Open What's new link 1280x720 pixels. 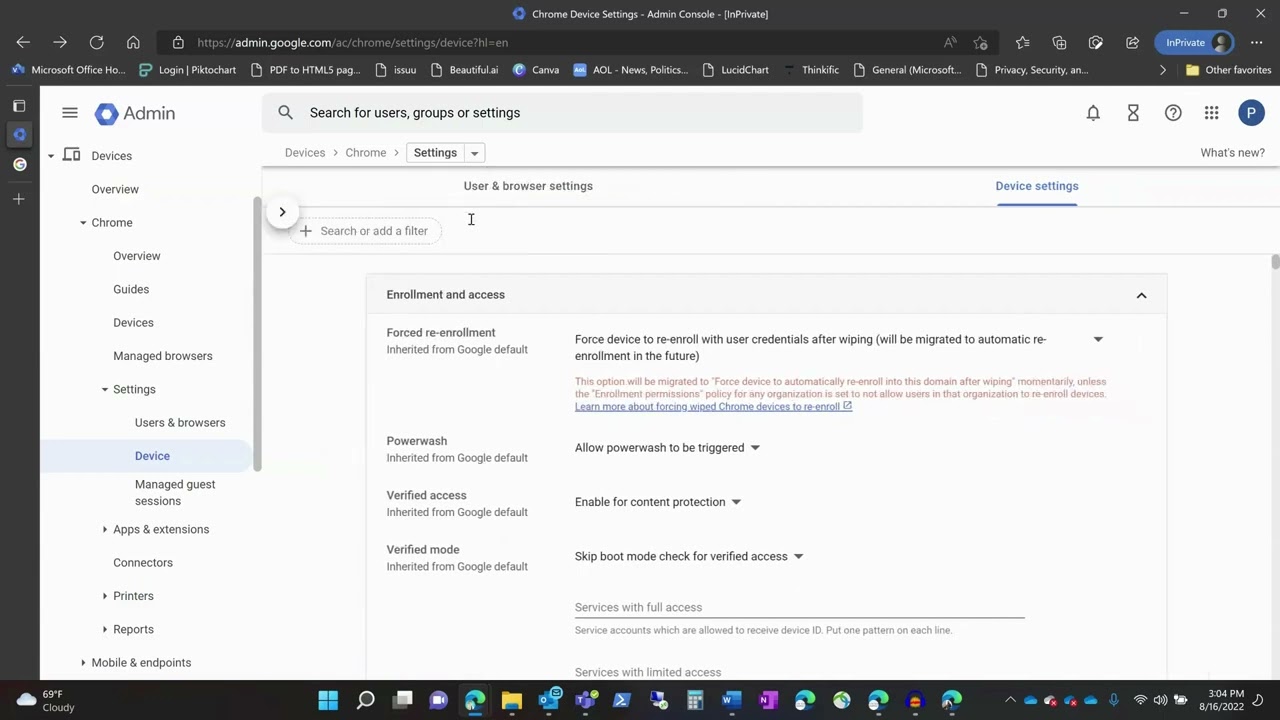pyautogui.click(x=1232, y=153)
